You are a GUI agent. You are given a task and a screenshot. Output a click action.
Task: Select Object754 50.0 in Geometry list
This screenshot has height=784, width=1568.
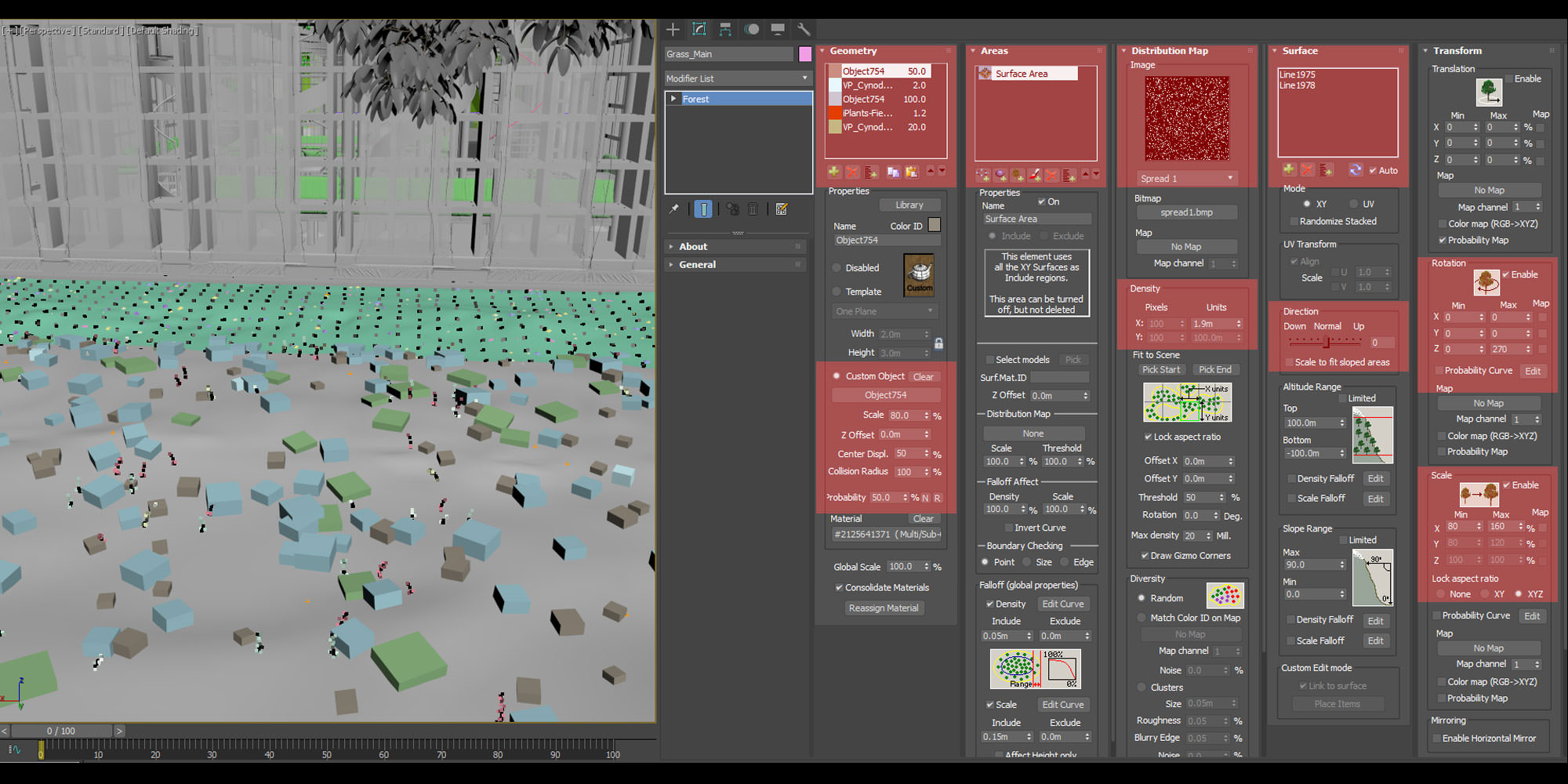[x=878, y=71]
